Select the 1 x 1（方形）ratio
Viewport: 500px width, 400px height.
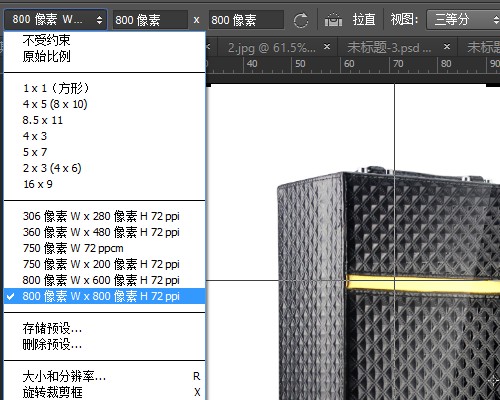tap(104, 88)
